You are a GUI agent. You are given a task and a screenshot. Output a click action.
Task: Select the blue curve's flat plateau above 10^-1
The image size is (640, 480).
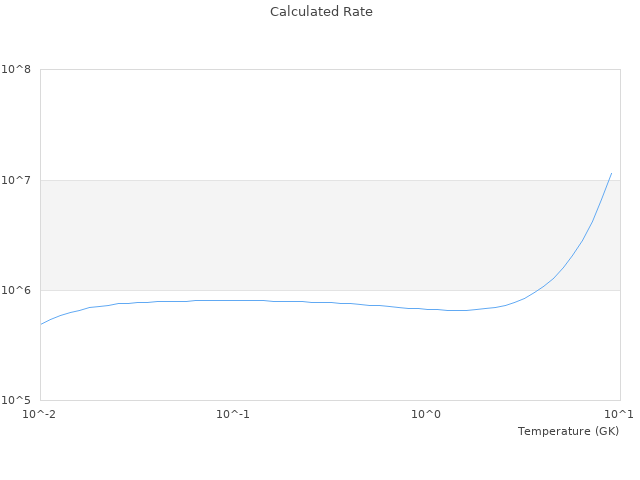click(x=233, y=300)
